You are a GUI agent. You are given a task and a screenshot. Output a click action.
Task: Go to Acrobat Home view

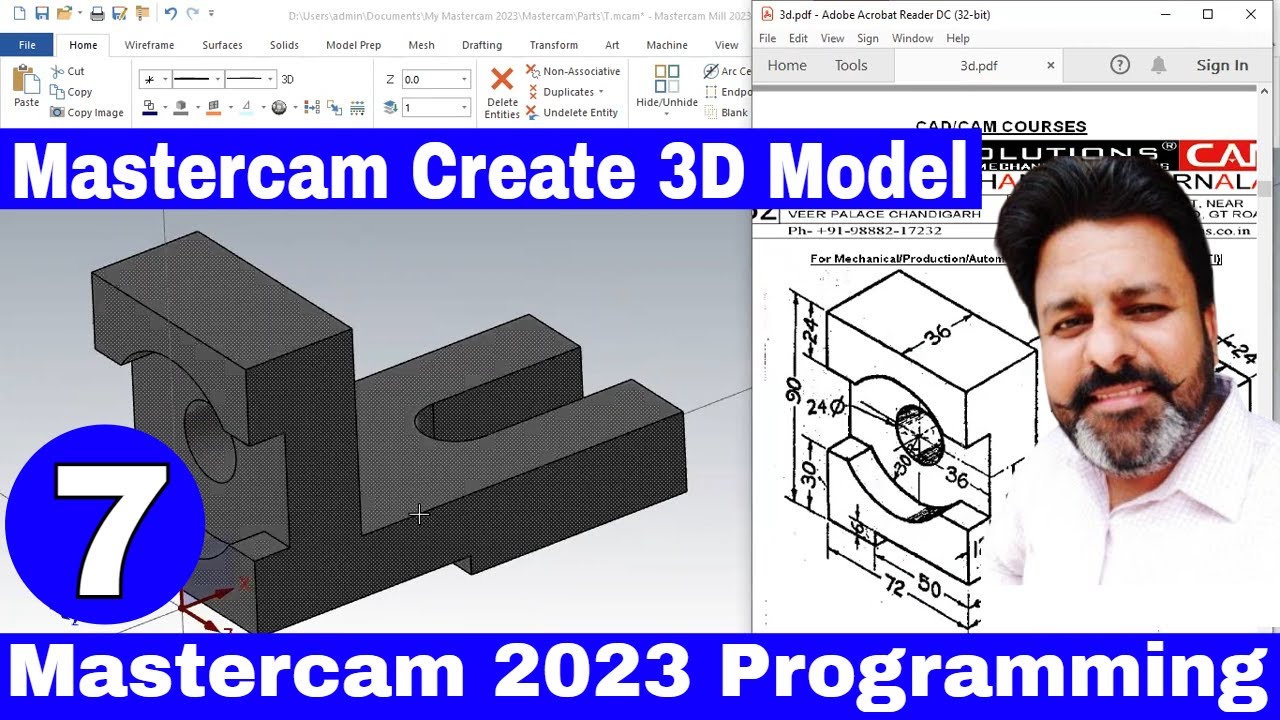pyautogui.click(x=787, y=65)
